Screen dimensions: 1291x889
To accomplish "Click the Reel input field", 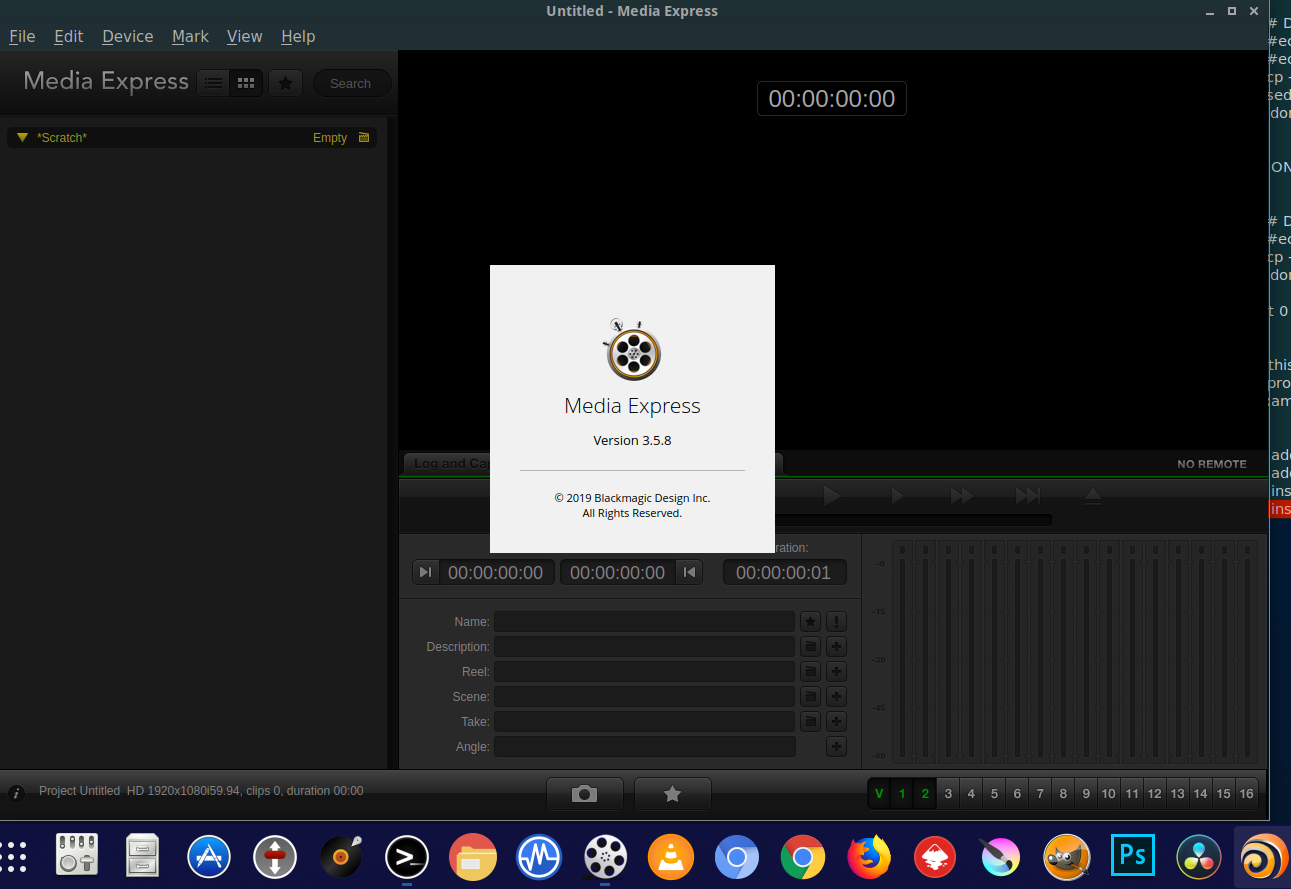I will [x=644, y=672].
